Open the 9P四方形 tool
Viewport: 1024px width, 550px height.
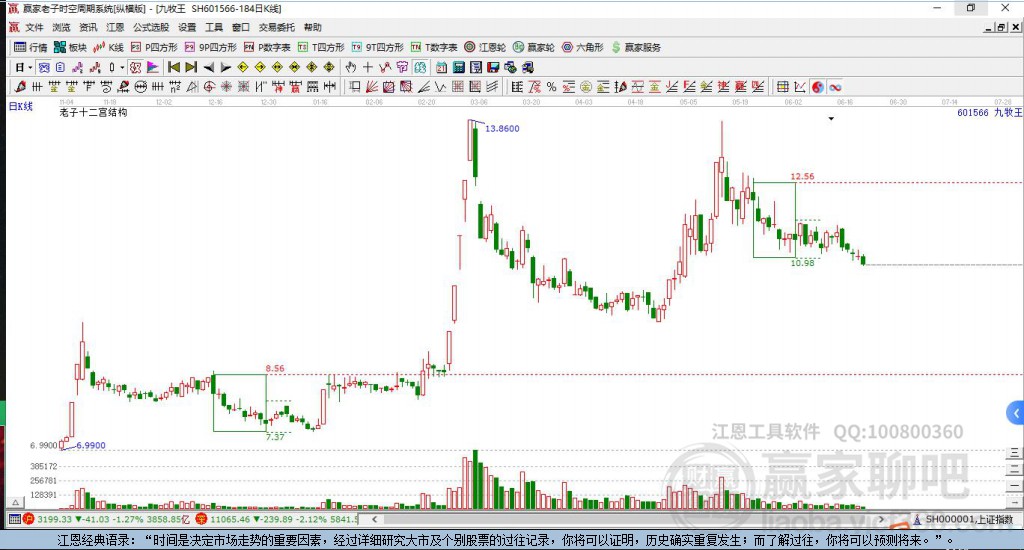coord(211,47)
